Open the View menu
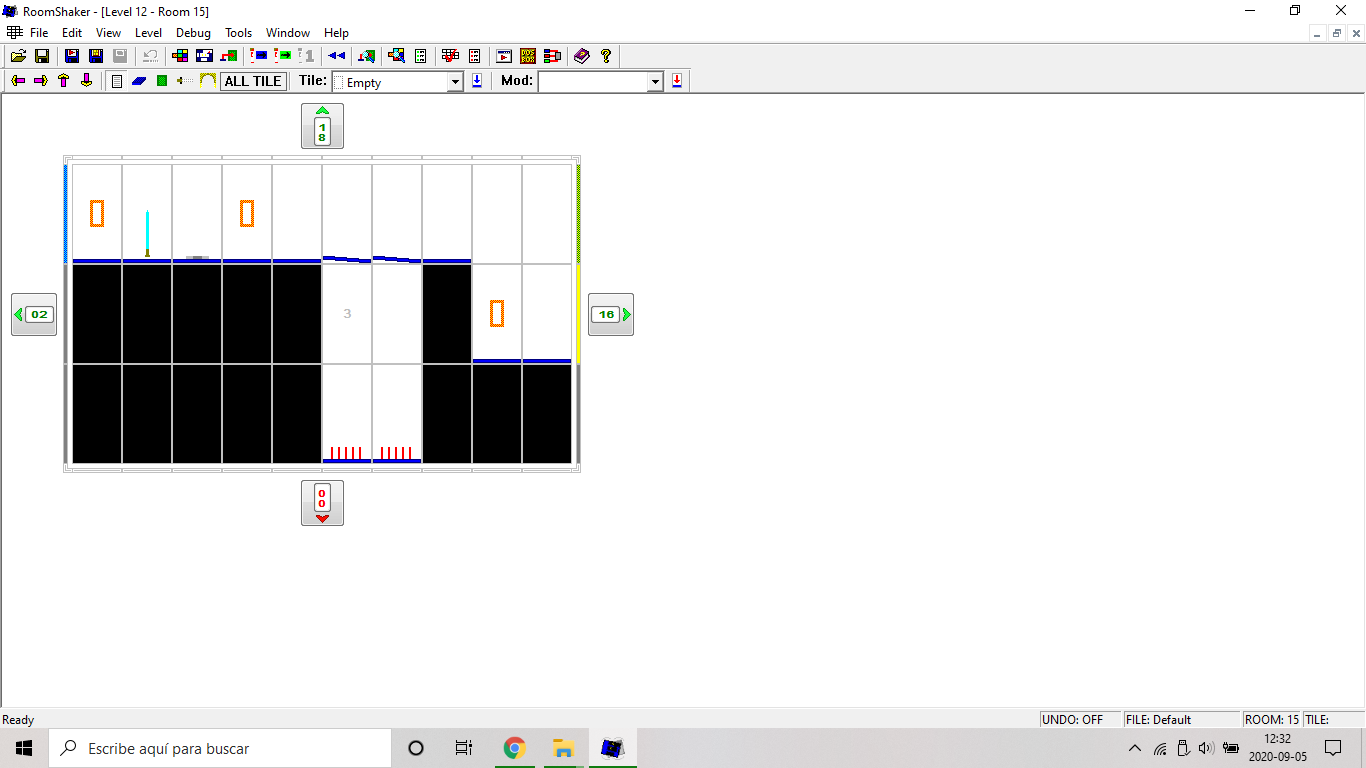 point(108,33)
